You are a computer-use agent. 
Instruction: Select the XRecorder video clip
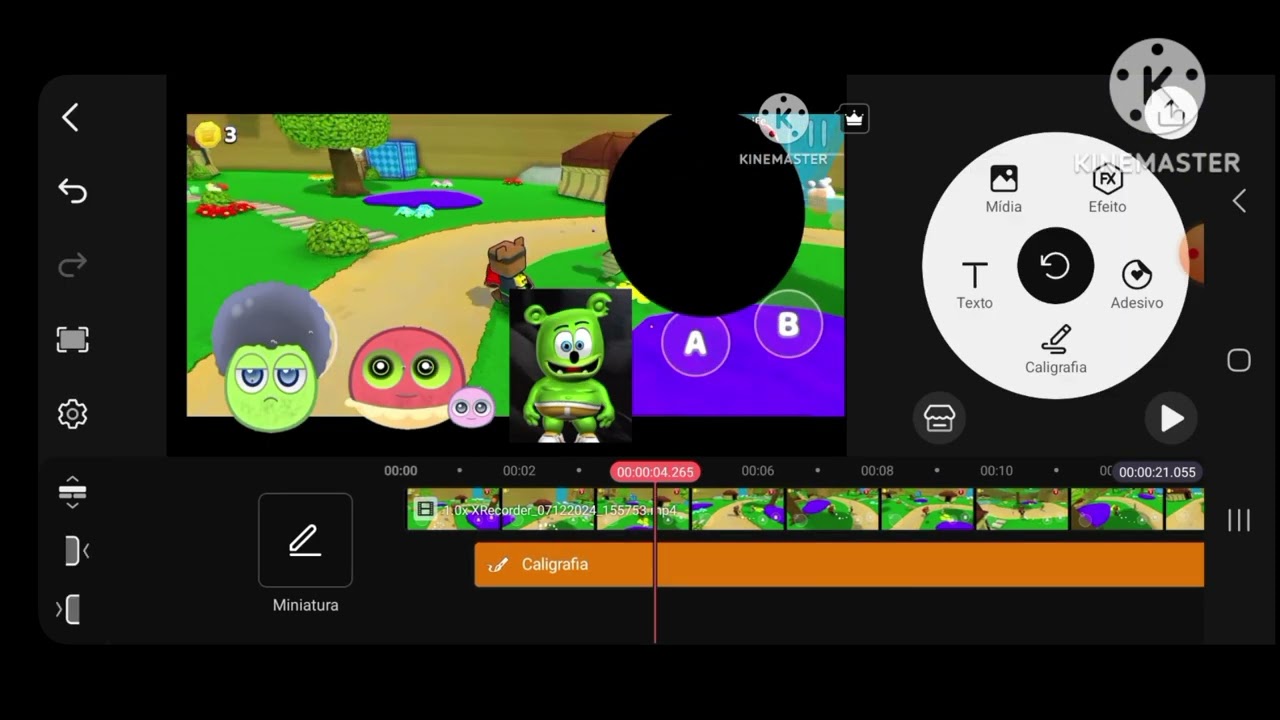[x=805, y=509]
